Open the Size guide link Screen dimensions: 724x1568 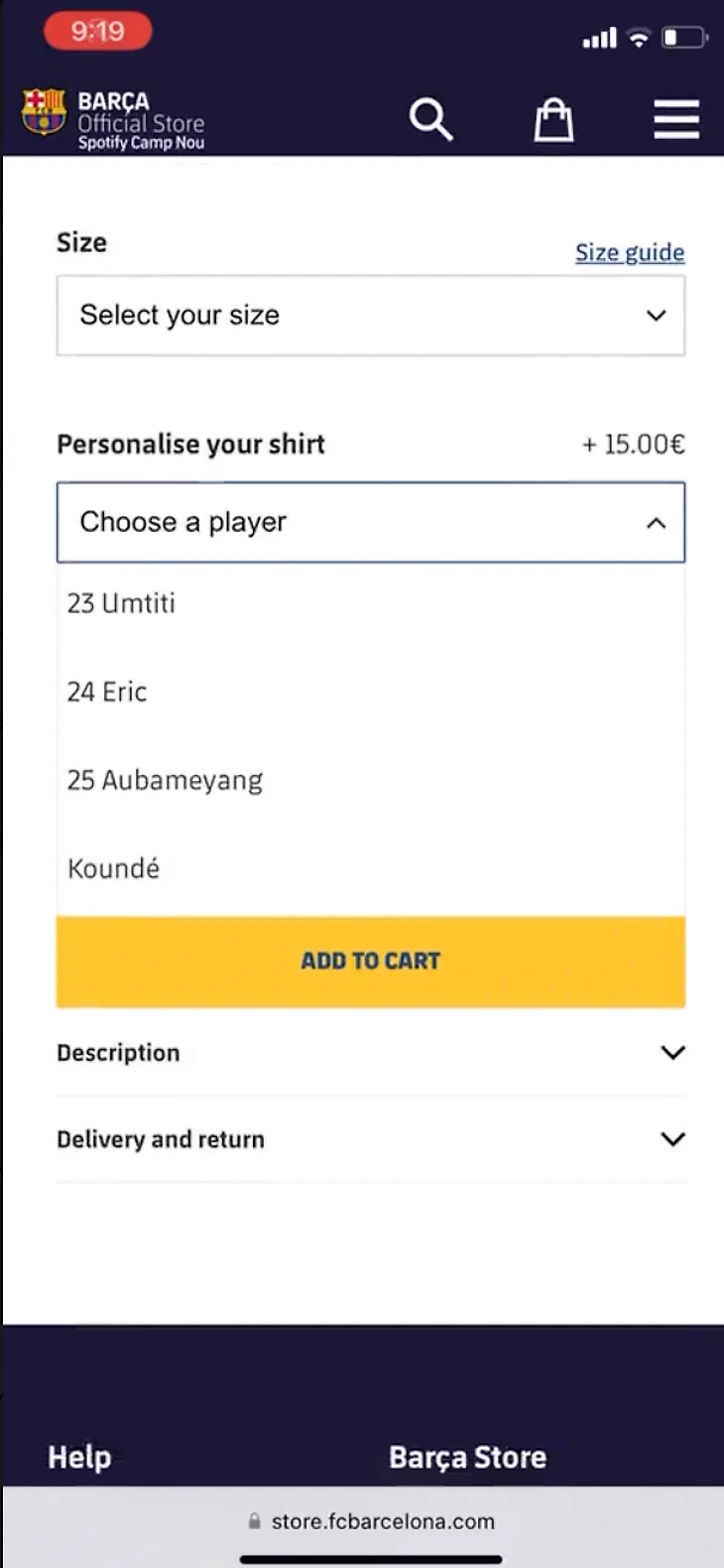[630, 253]
